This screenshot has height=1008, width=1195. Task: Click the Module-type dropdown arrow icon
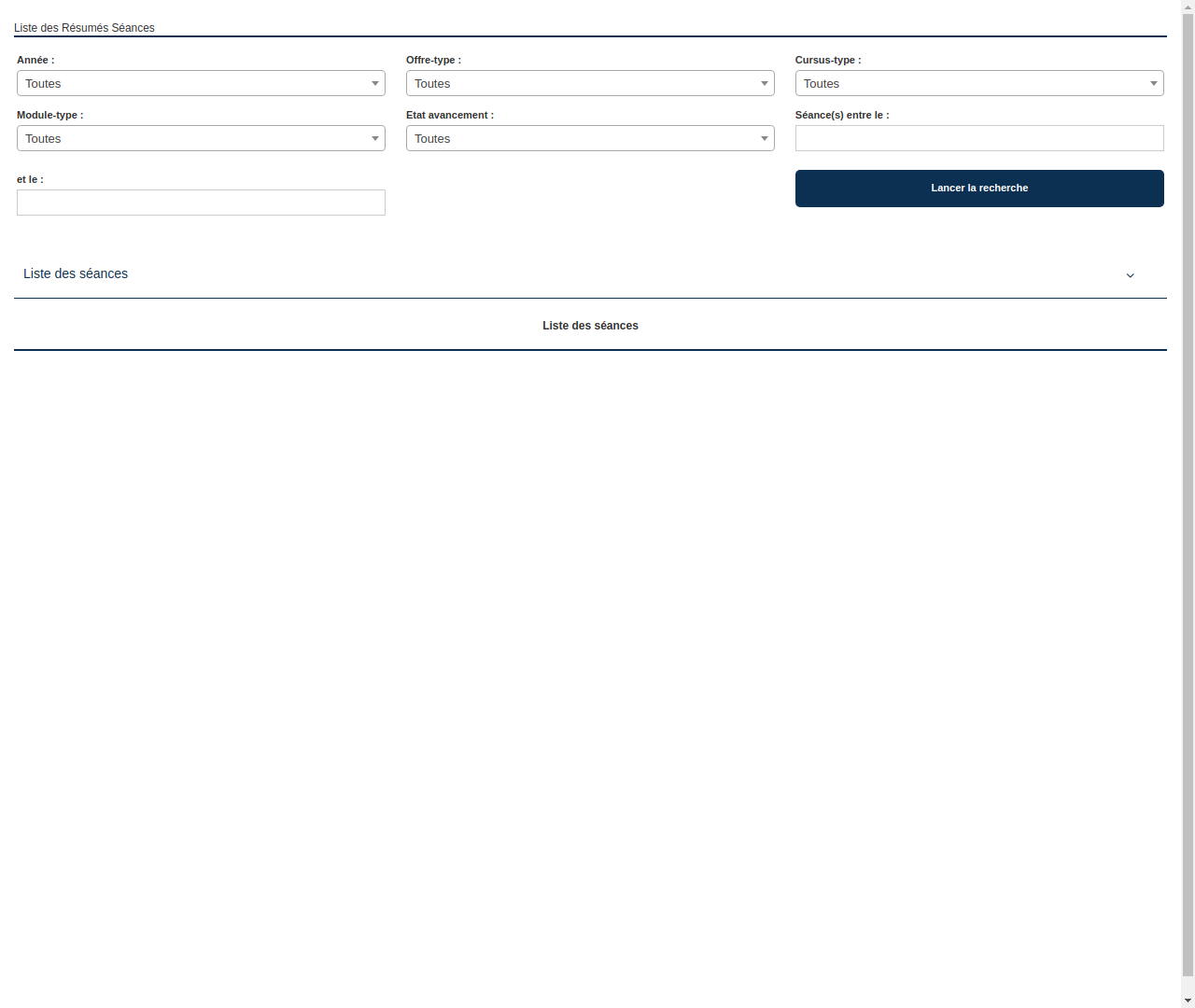tap(375, 138)
